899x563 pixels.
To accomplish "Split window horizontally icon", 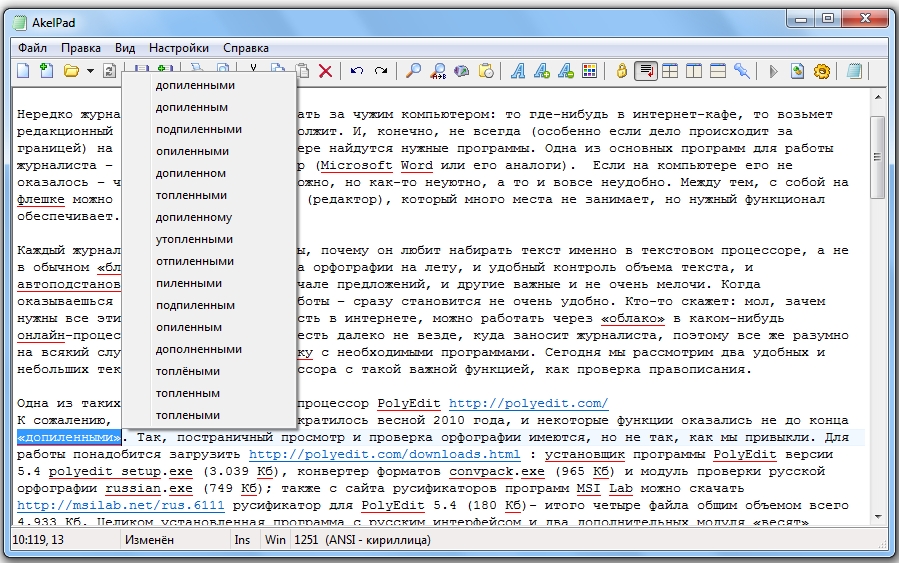I will 718,71.
